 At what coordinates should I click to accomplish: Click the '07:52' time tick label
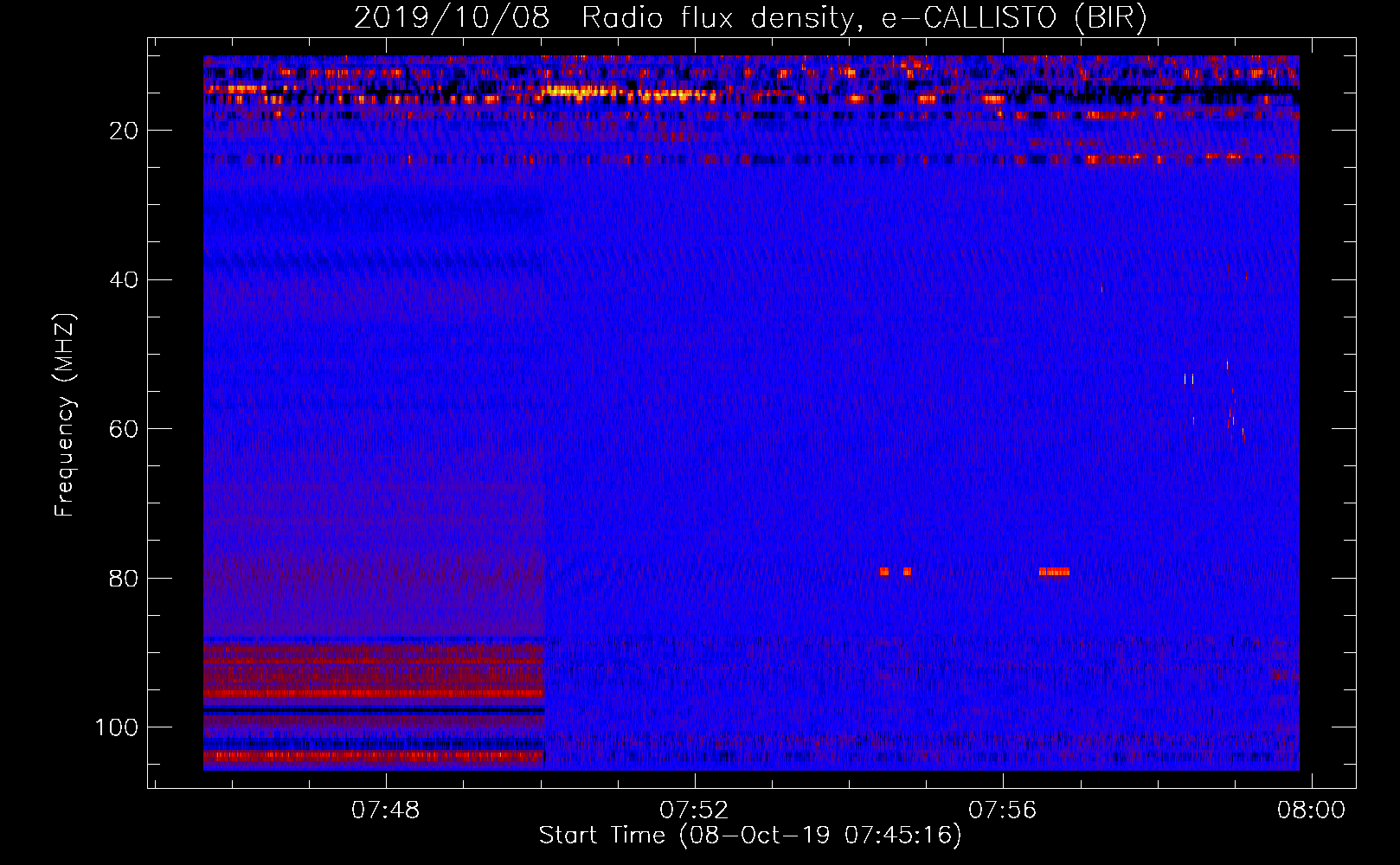tap(694, 811)
